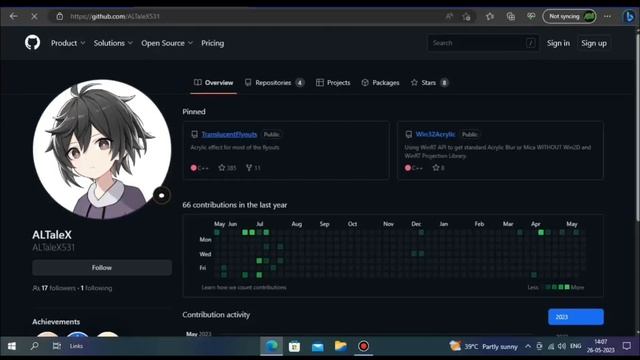This screenshot has width=640, height=360.
Task: Switch to the Stars tab
Action: [429, 82]
